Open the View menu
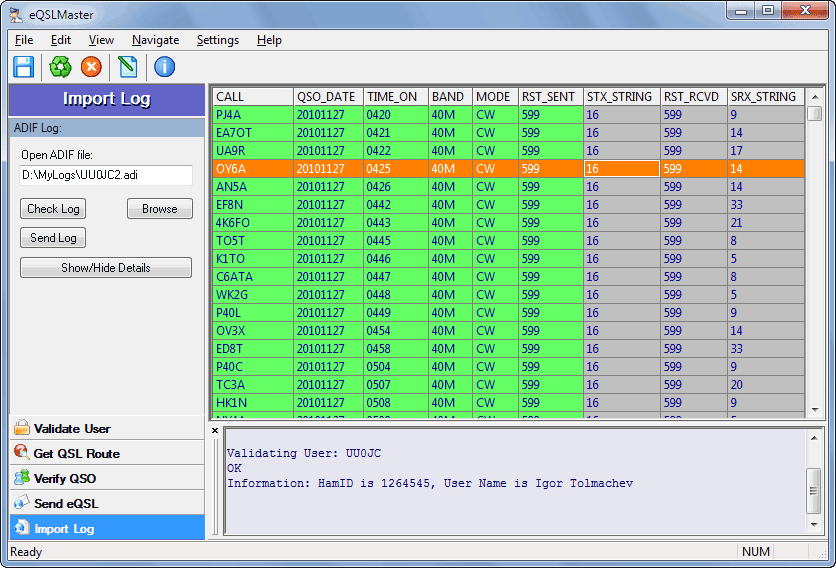 (x=101, y=40)
